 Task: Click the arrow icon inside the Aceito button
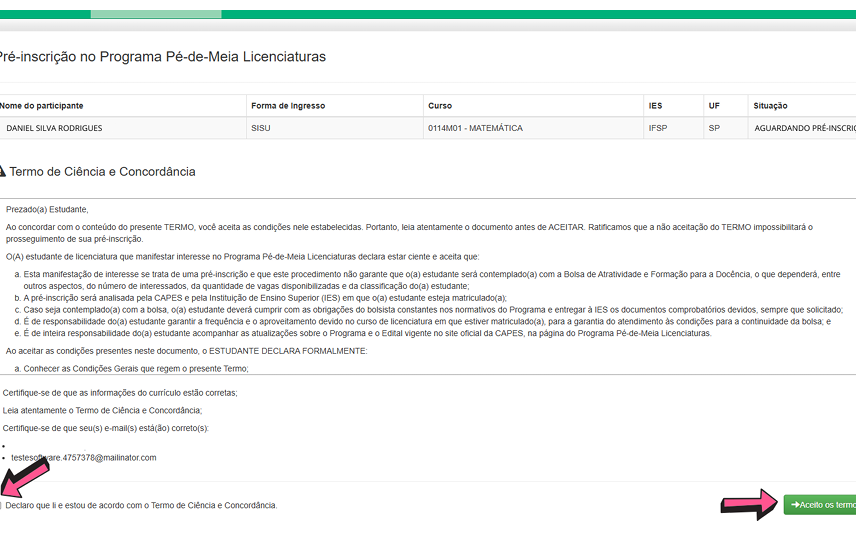point(795,505)
